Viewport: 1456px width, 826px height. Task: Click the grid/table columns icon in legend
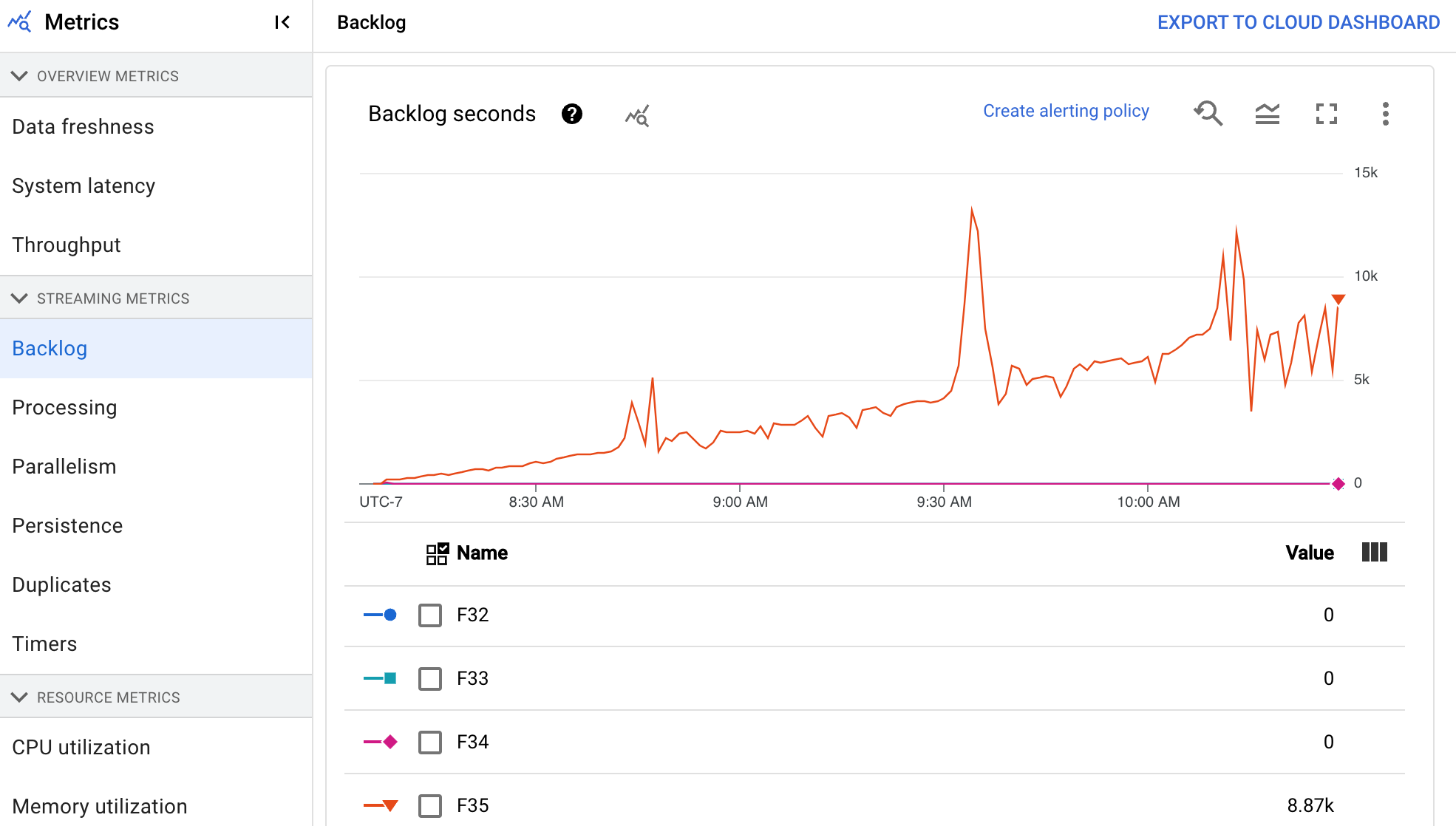tap(1376, 553)
